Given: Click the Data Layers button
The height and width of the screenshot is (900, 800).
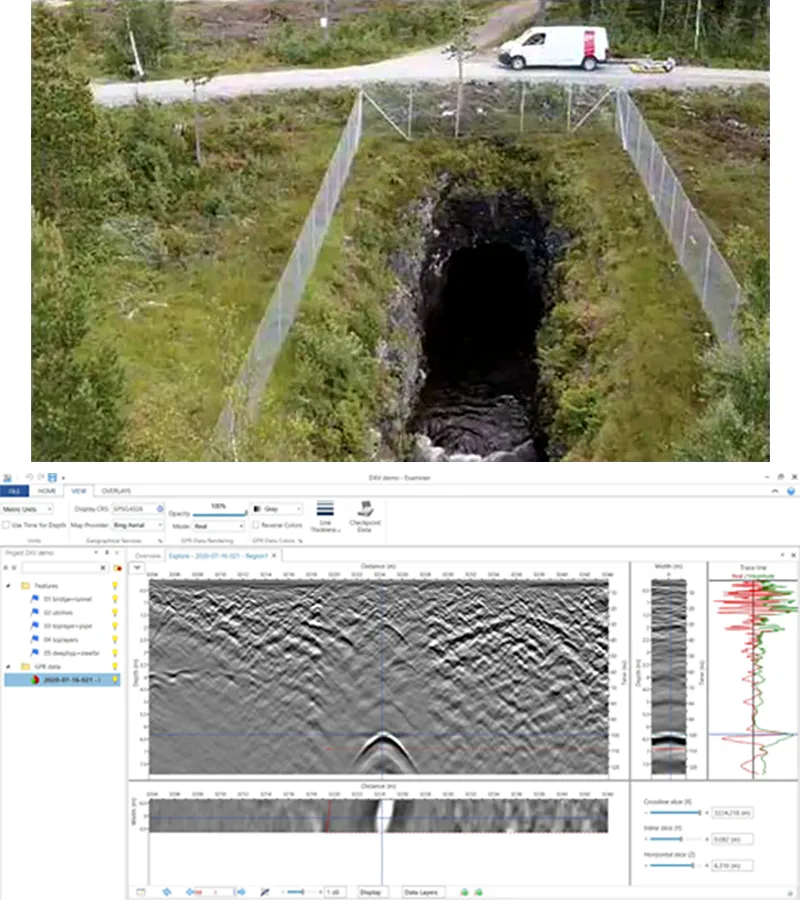Looking at the screenshot, I should tap(423, 891).
